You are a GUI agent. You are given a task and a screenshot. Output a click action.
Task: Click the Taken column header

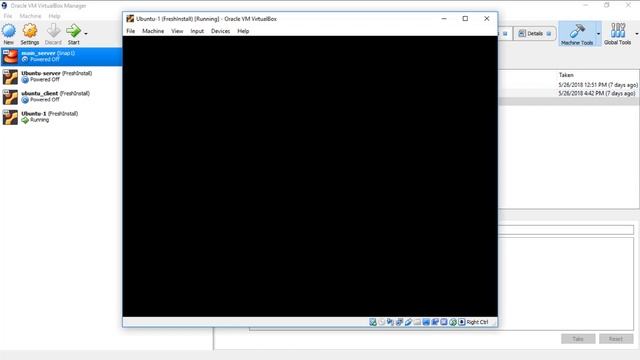[566, 75]
